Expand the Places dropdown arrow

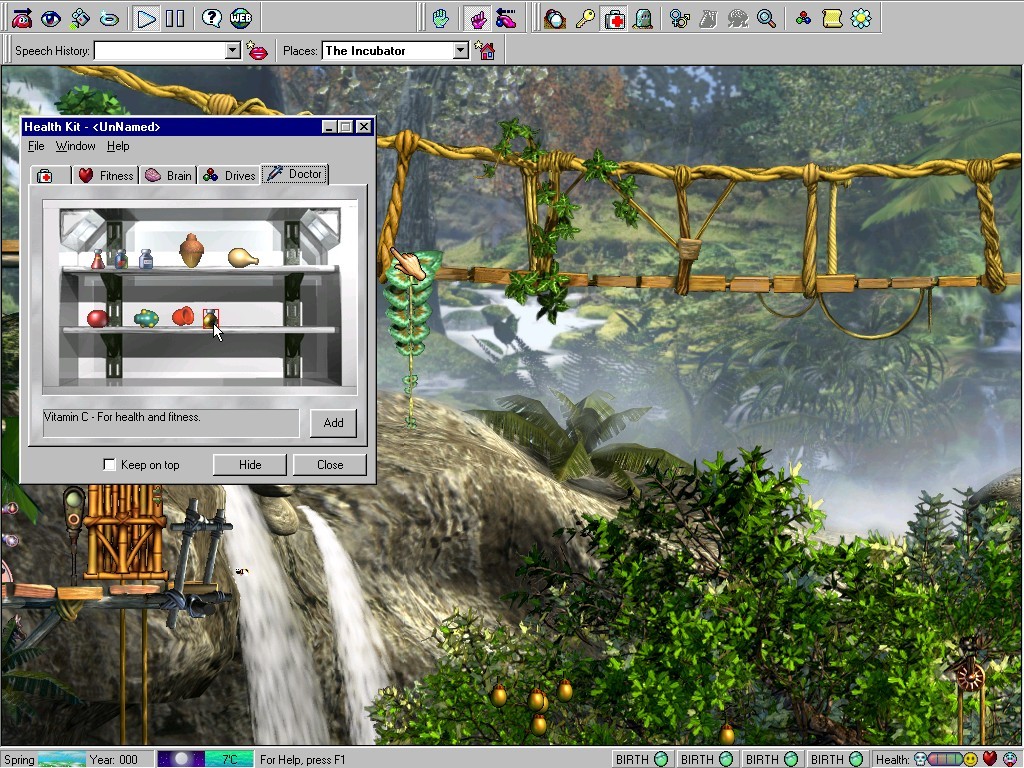(460, 51)
